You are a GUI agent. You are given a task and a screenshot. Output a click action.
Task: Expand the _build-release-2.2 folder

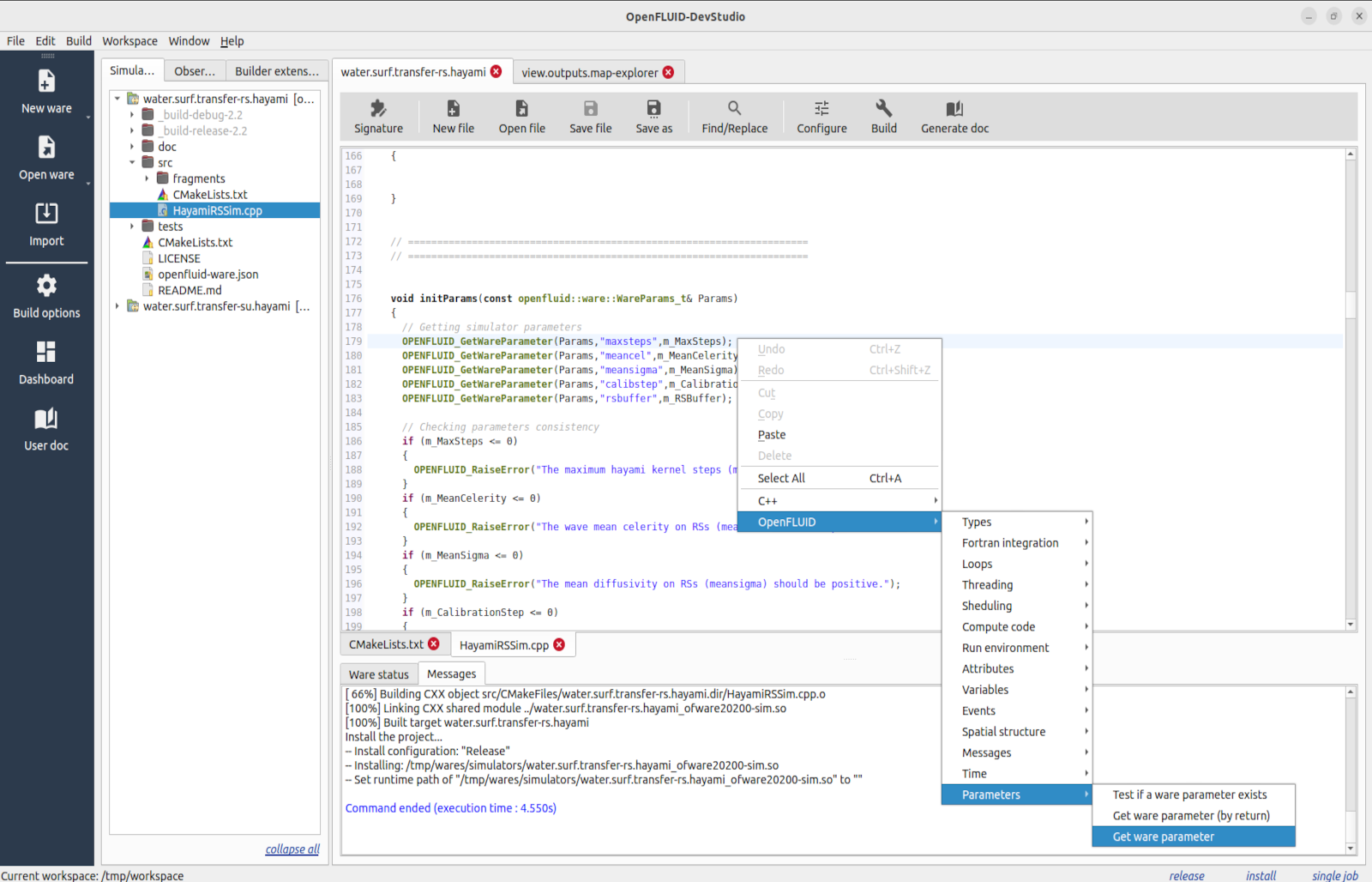coord(132,130)
